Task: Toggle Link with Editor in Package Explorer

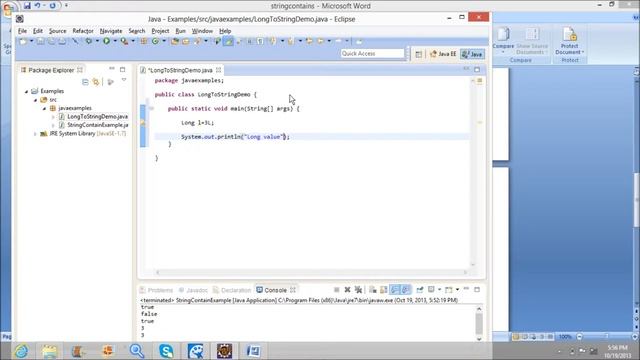Action: pos(96,82)
